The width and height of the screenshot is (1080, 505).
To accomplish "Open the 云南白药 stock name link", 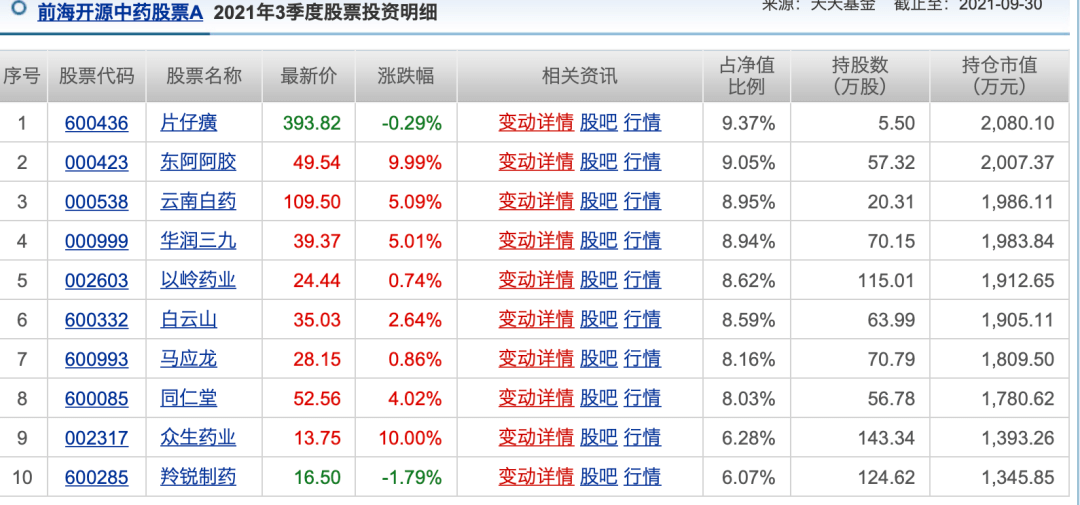I will [198, 202].
